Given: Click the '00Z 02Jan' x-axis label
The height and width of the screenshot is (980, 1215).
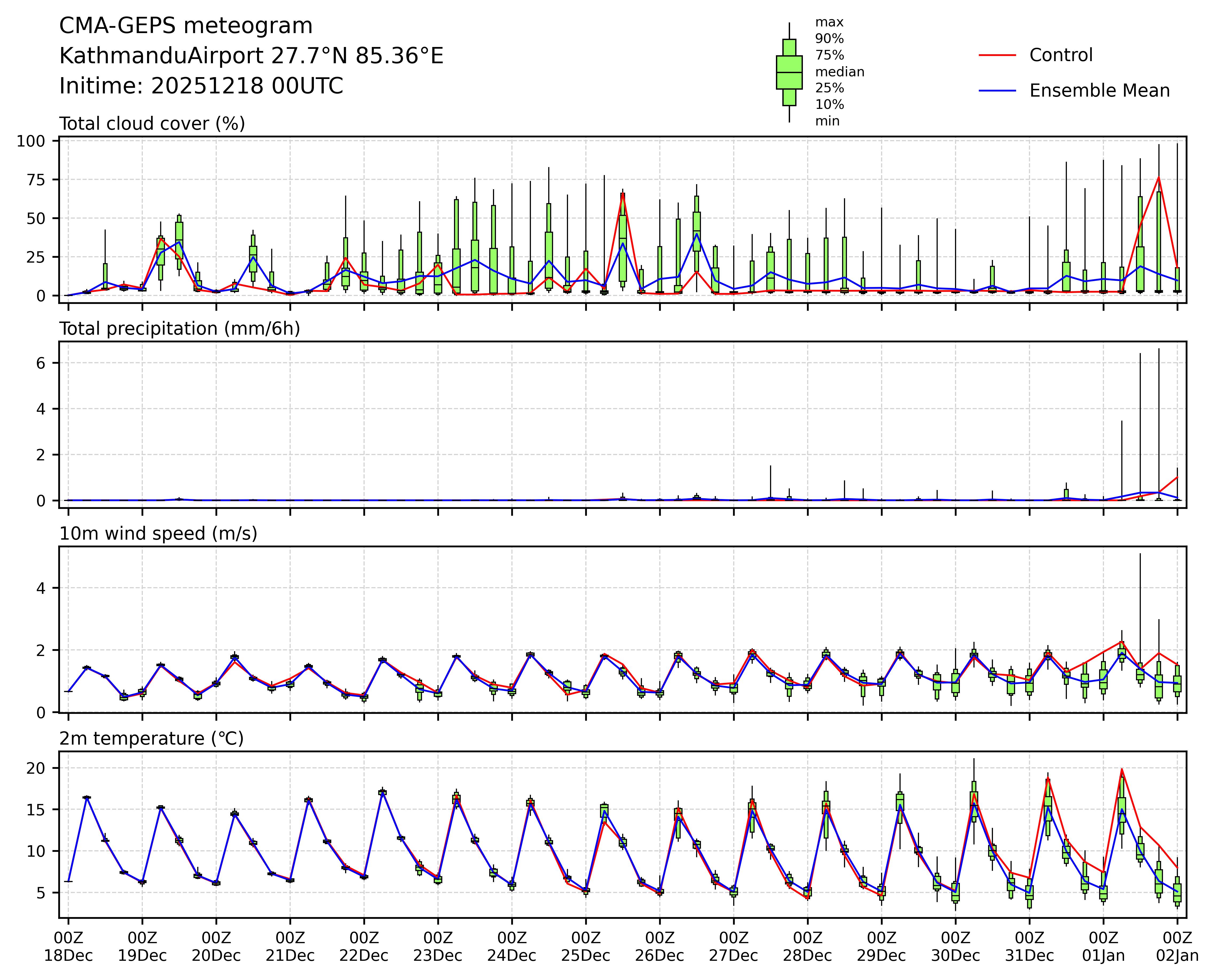Looking at the screenshot, I should coord(1177,947).
